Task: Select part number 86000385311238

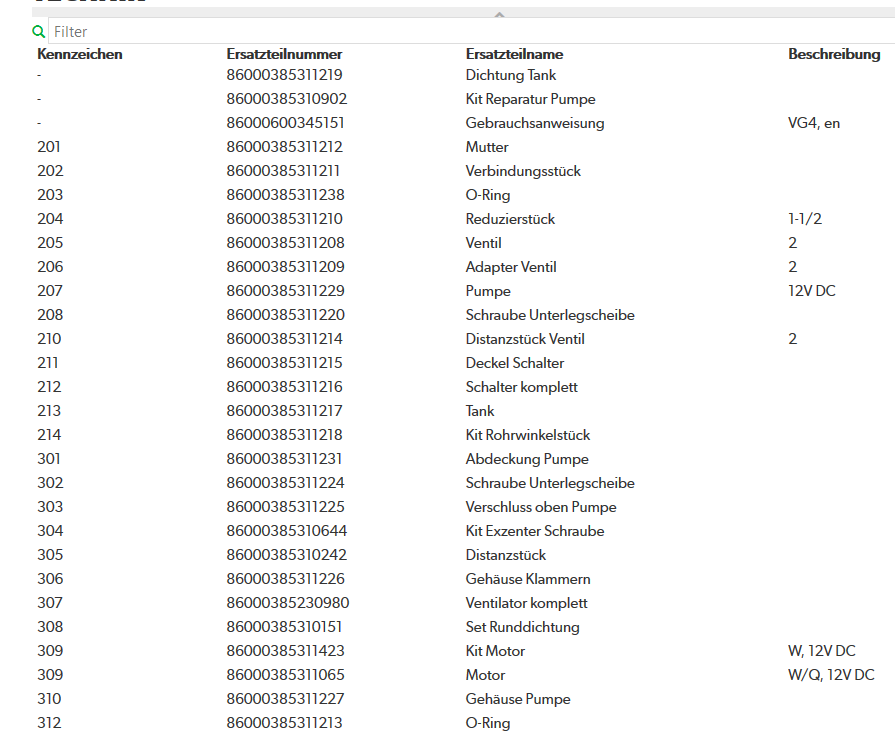Action: 285,195
